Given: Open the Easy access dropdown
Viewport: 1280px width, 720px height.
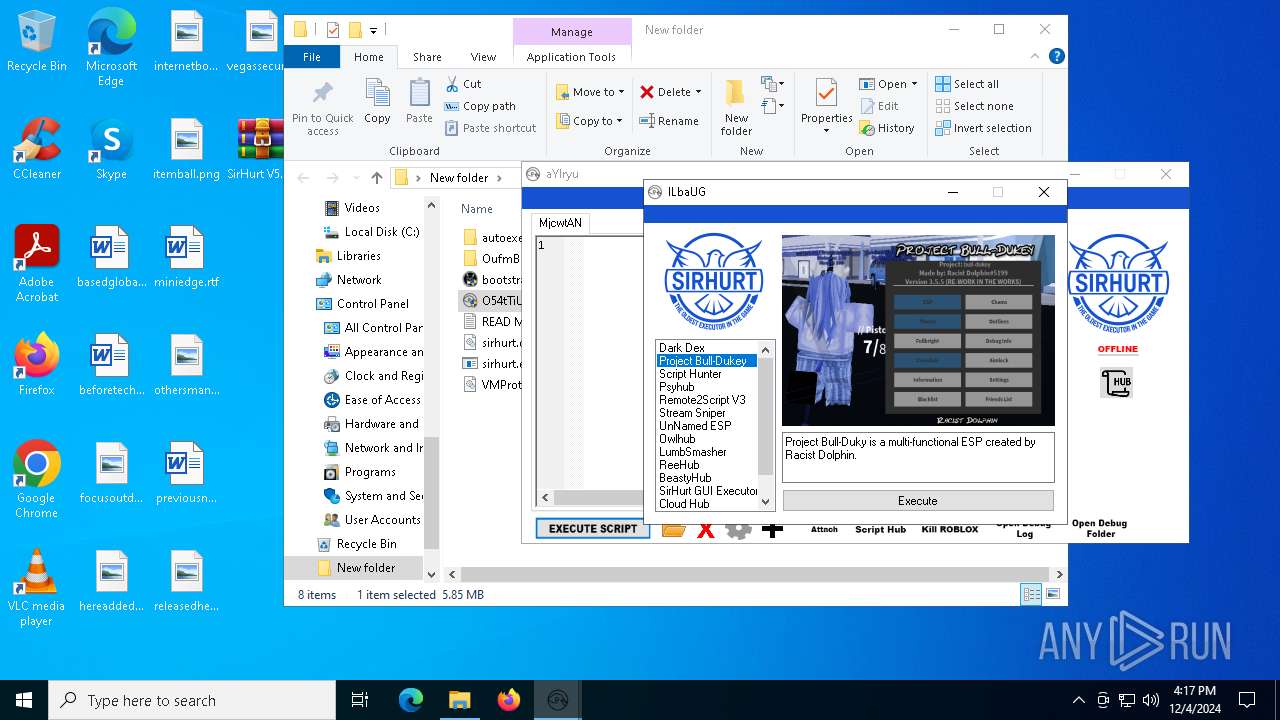Looking at the screenshot, I should (x=772, y=105).
